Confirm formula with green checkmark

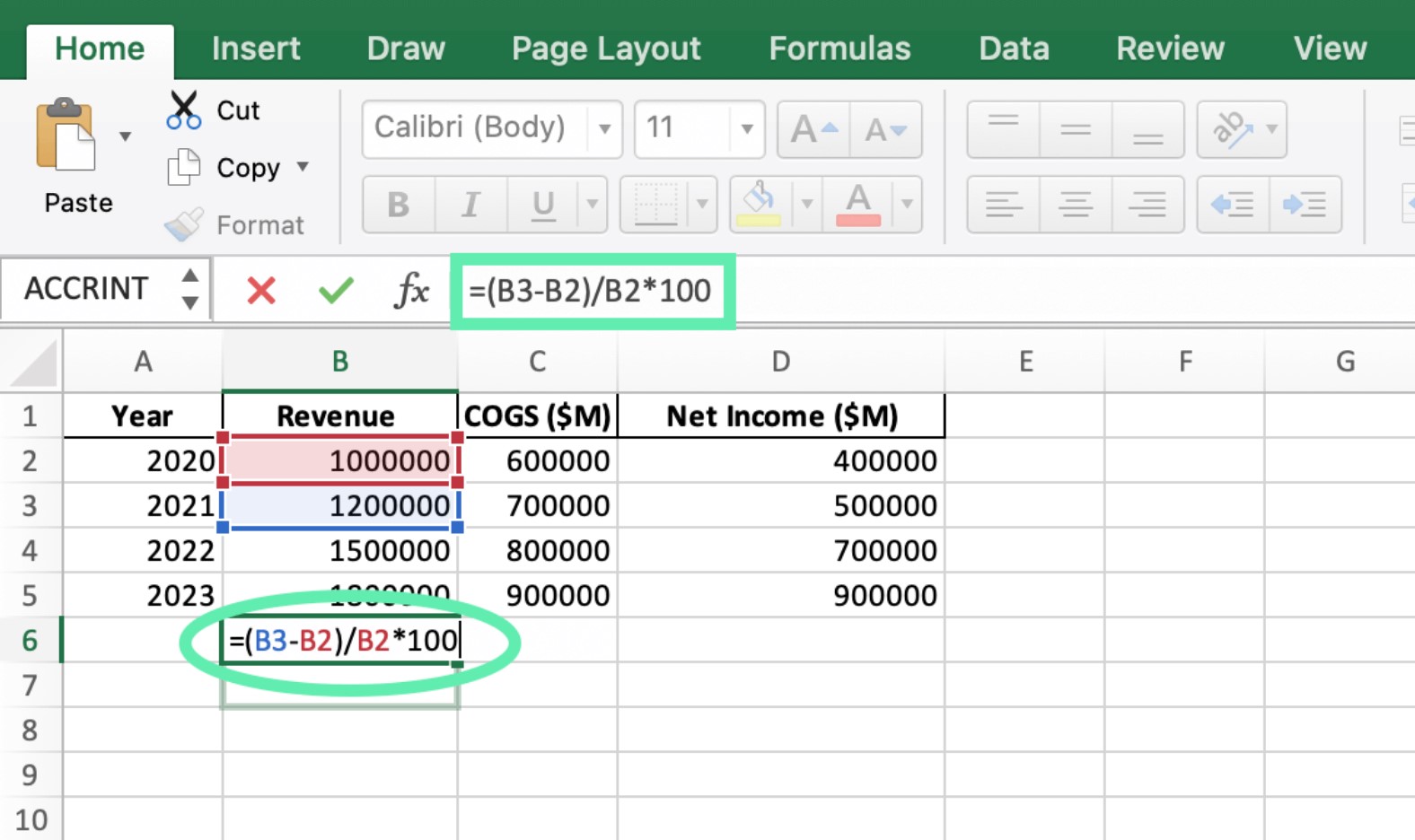point(336,290)
